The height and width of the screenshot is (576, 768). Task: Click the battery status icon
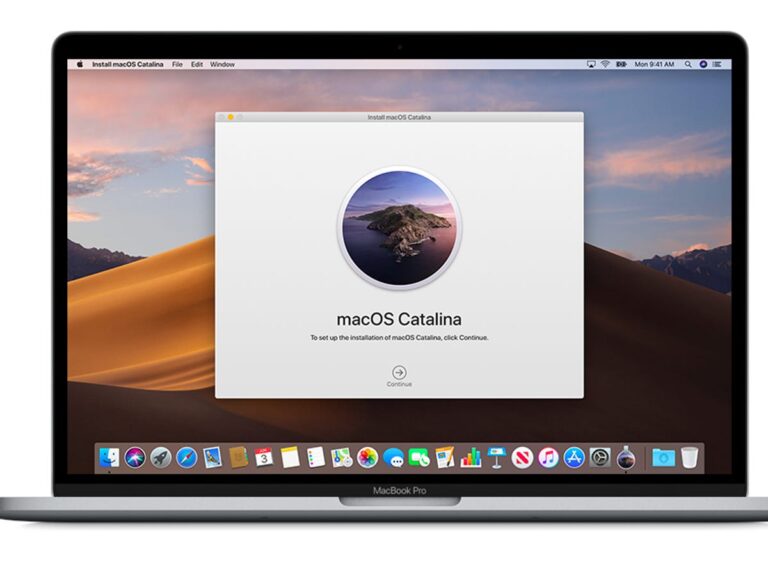click(621, 64)
